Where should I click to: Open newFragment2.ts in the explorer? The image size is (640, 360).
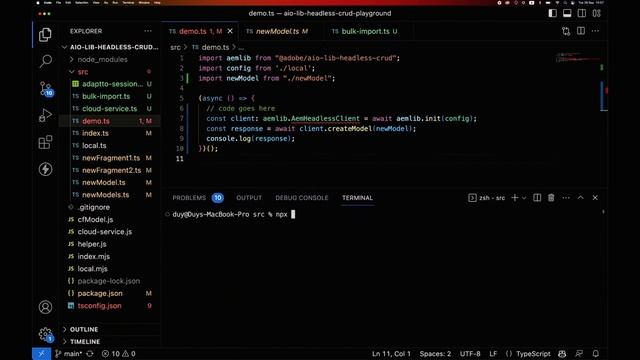point(110,170)
